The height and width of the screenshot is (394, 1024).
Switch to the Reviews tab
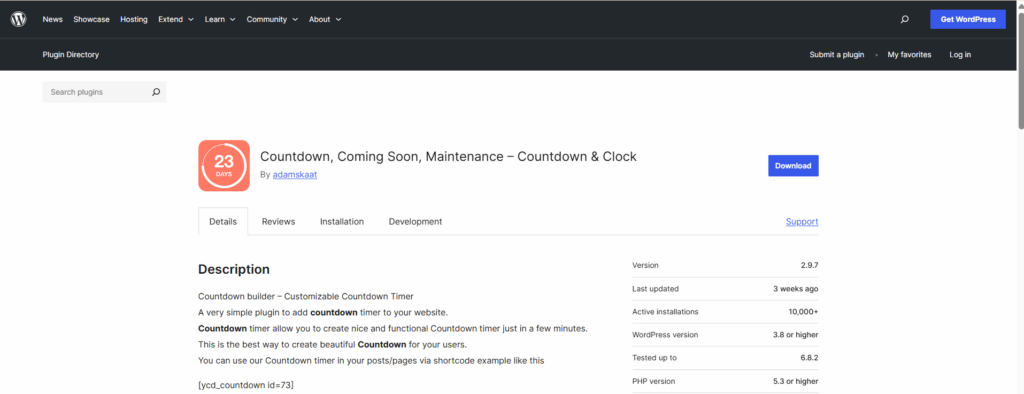(x=278, y=222)
